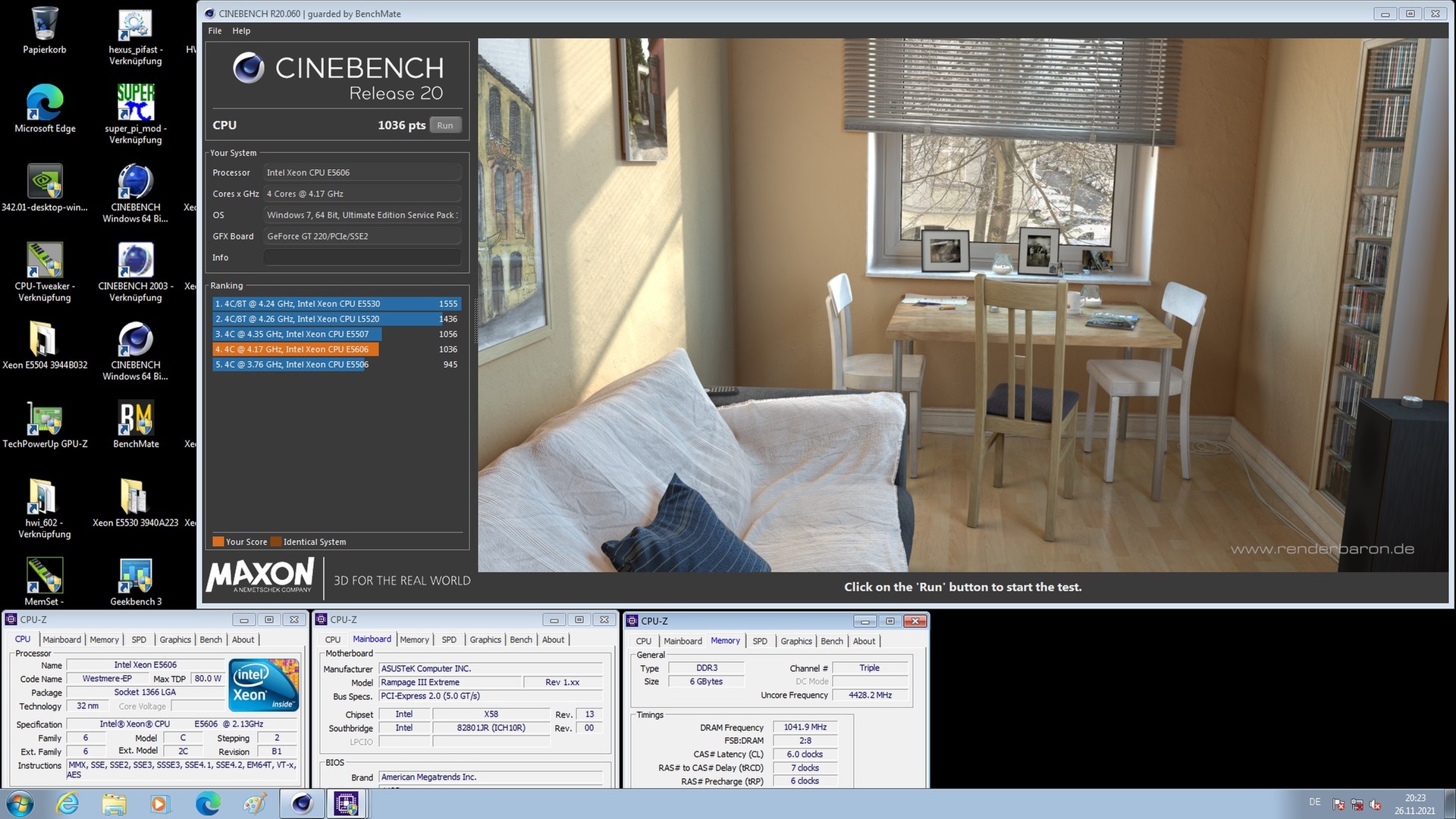The width and height of the screenshot is (1456, 819).
Task: Open SPD tab in middle CPU-Z window
Action: [449, 640]
